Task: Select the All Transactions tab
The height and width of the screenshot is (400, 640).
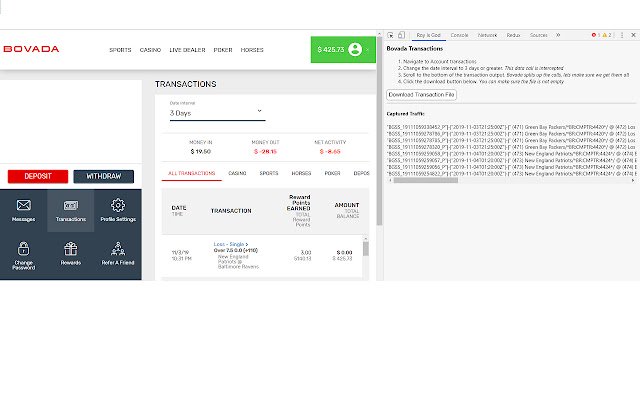Action: (191, 173)
